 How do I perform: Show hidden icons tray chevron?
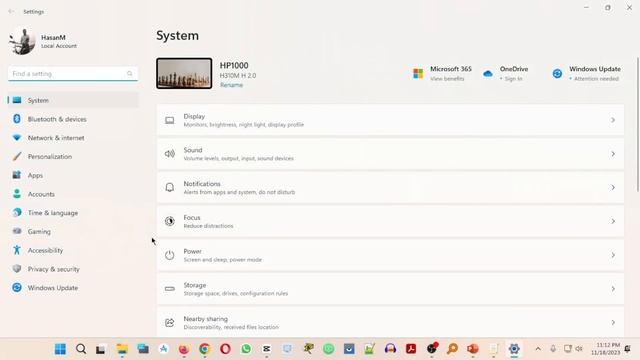(538, 349)
